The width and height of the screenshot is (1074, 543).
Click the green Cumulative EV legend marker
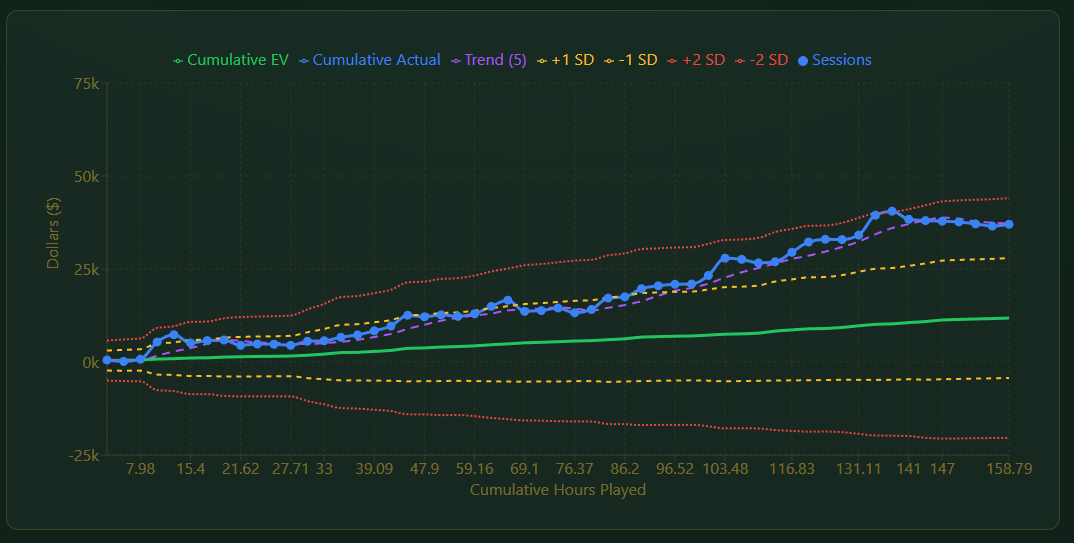click(179, 60)
